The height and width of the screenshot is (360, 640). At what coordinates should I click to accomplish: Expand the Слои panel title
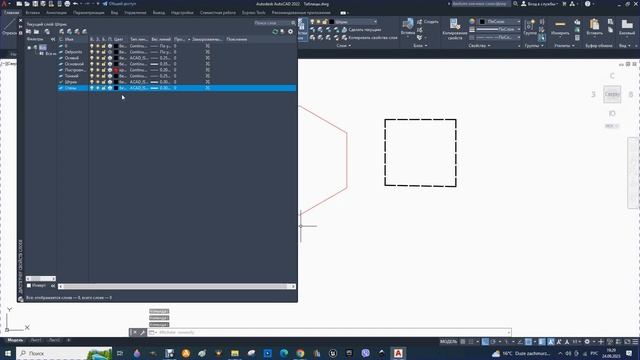click(x=343, y=46)
